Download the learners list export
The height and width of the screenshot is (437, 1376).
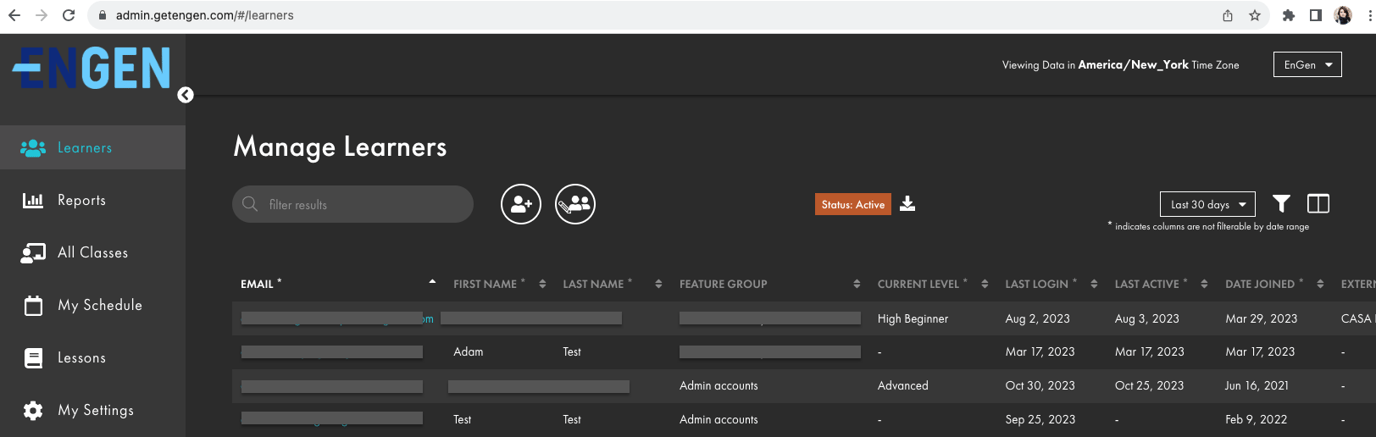point(907,204)
